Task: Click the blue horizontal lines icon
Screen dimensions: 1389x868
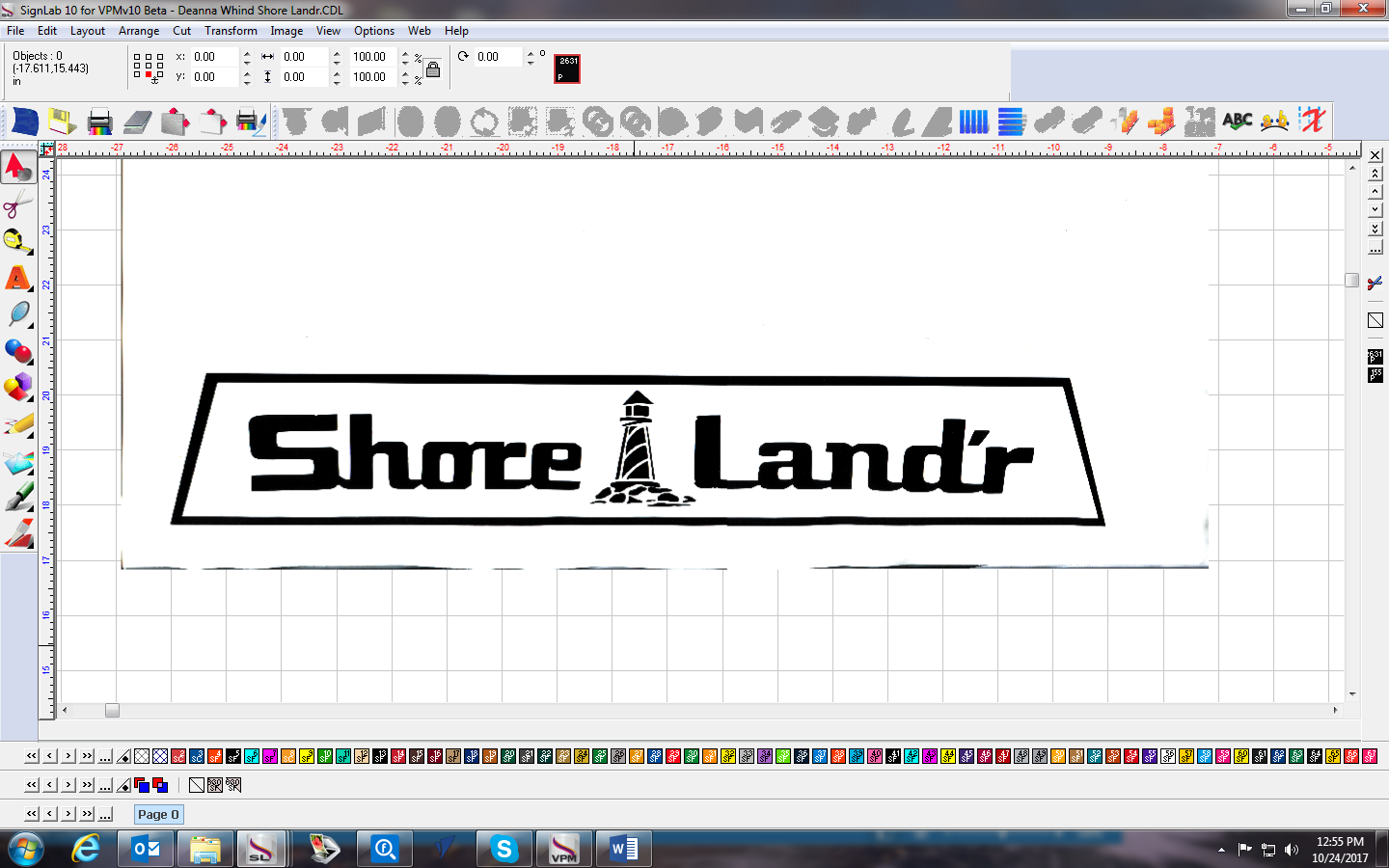Action: (x=1011, y=122)
